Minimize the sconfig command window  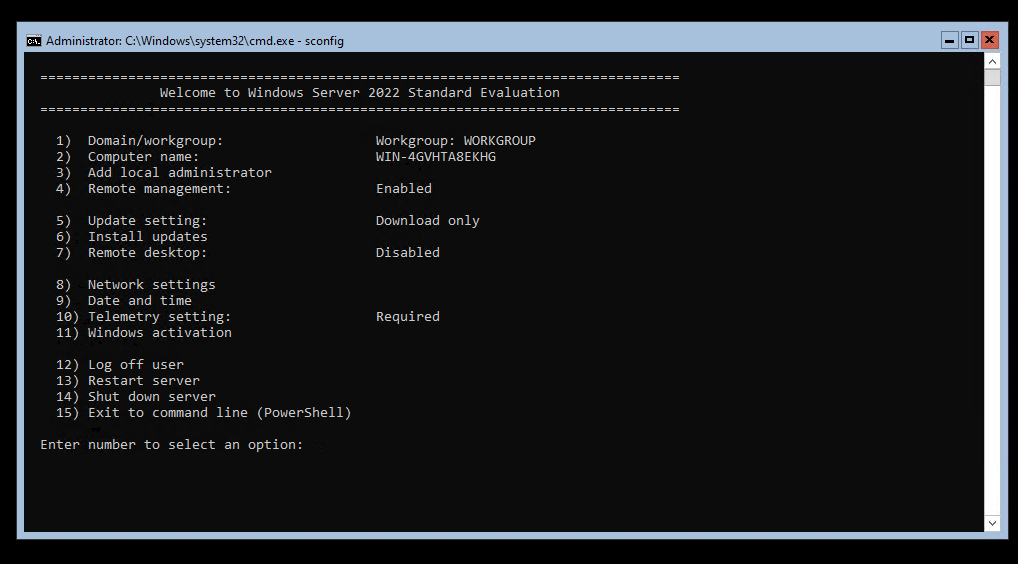(x=950, y=40)
